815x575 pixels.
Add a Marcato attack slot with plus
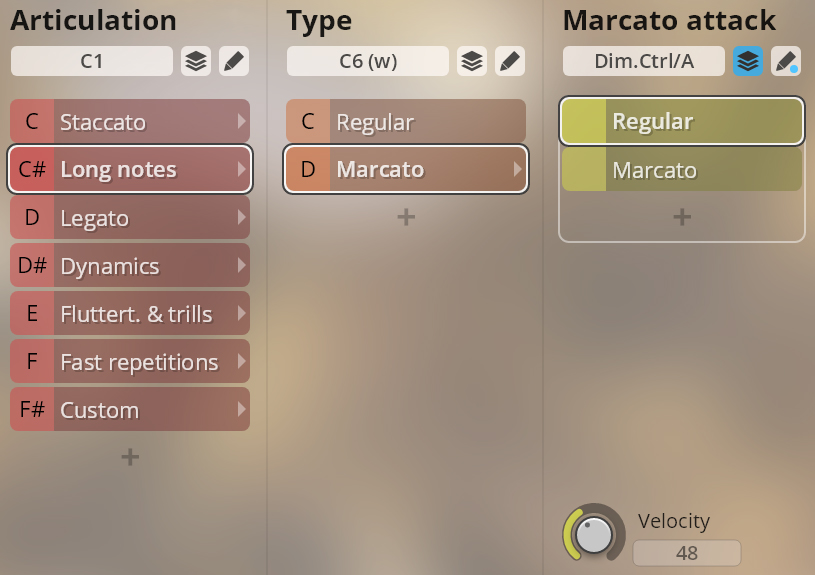point(682,216)
